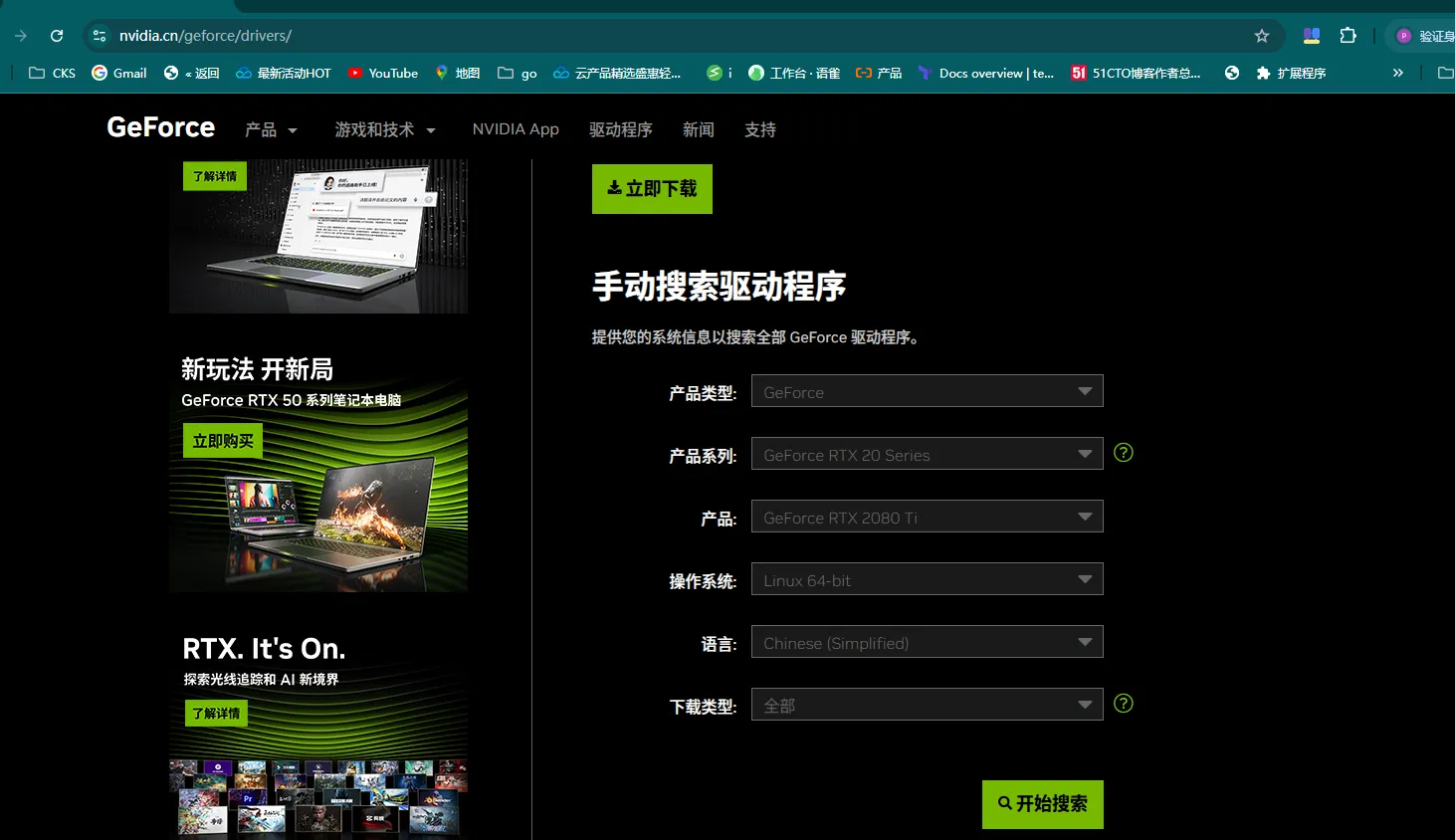Click 了解详情 under RTX. It's On.

tap(216, 714)
